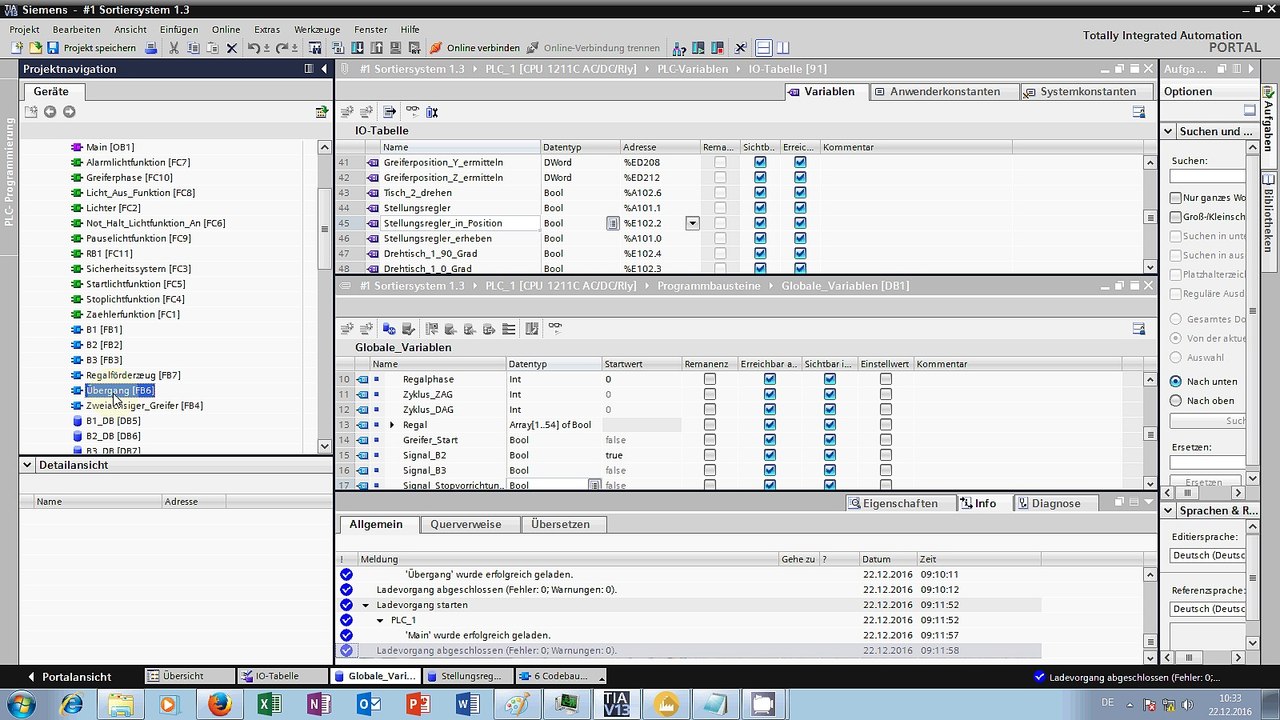
Task: Open Excel from Windows taskbar
Action: click(x=269, y=704)
